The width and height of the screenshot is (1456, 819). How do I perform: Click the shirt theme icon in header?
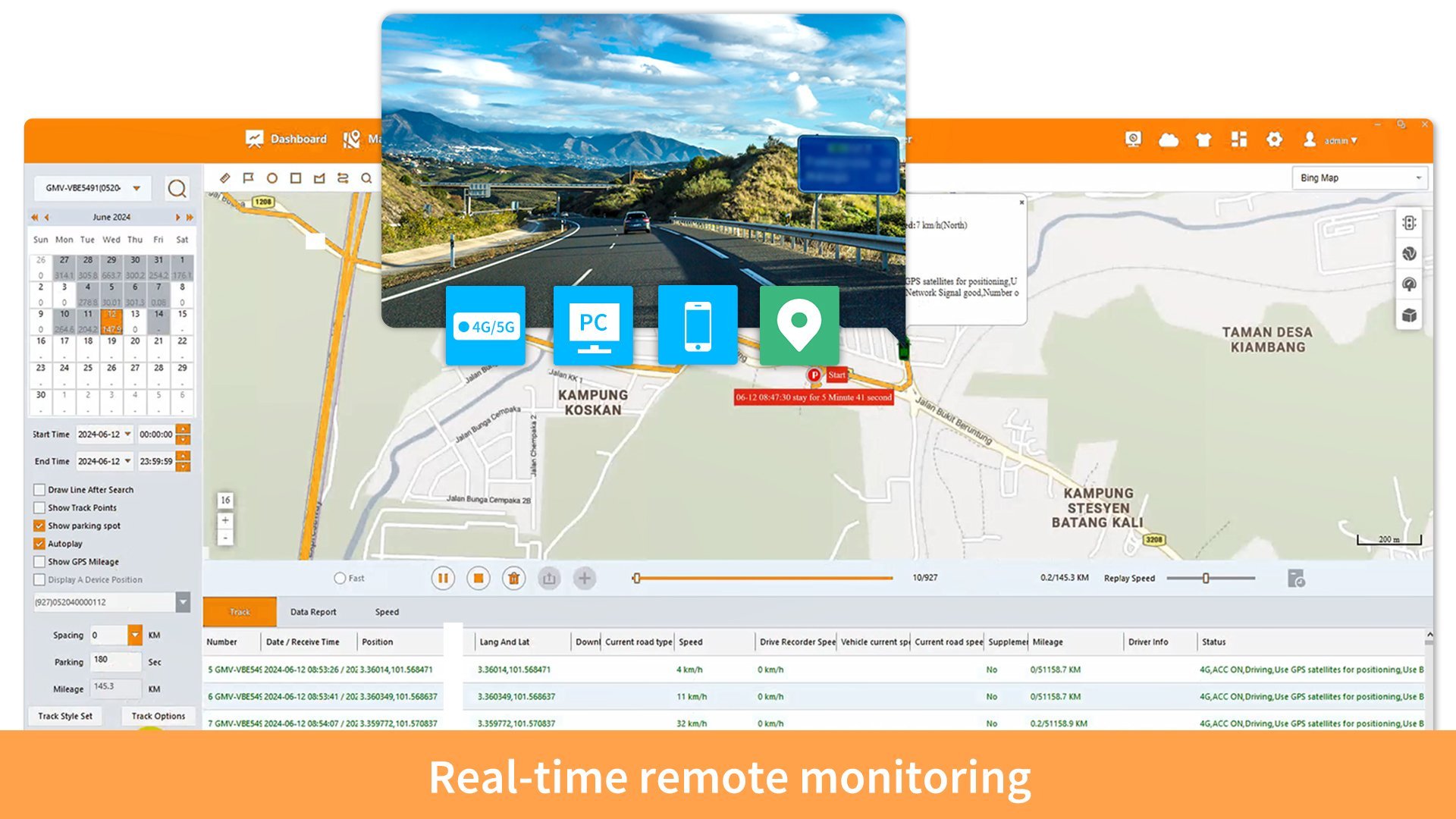click(1203, 140)
